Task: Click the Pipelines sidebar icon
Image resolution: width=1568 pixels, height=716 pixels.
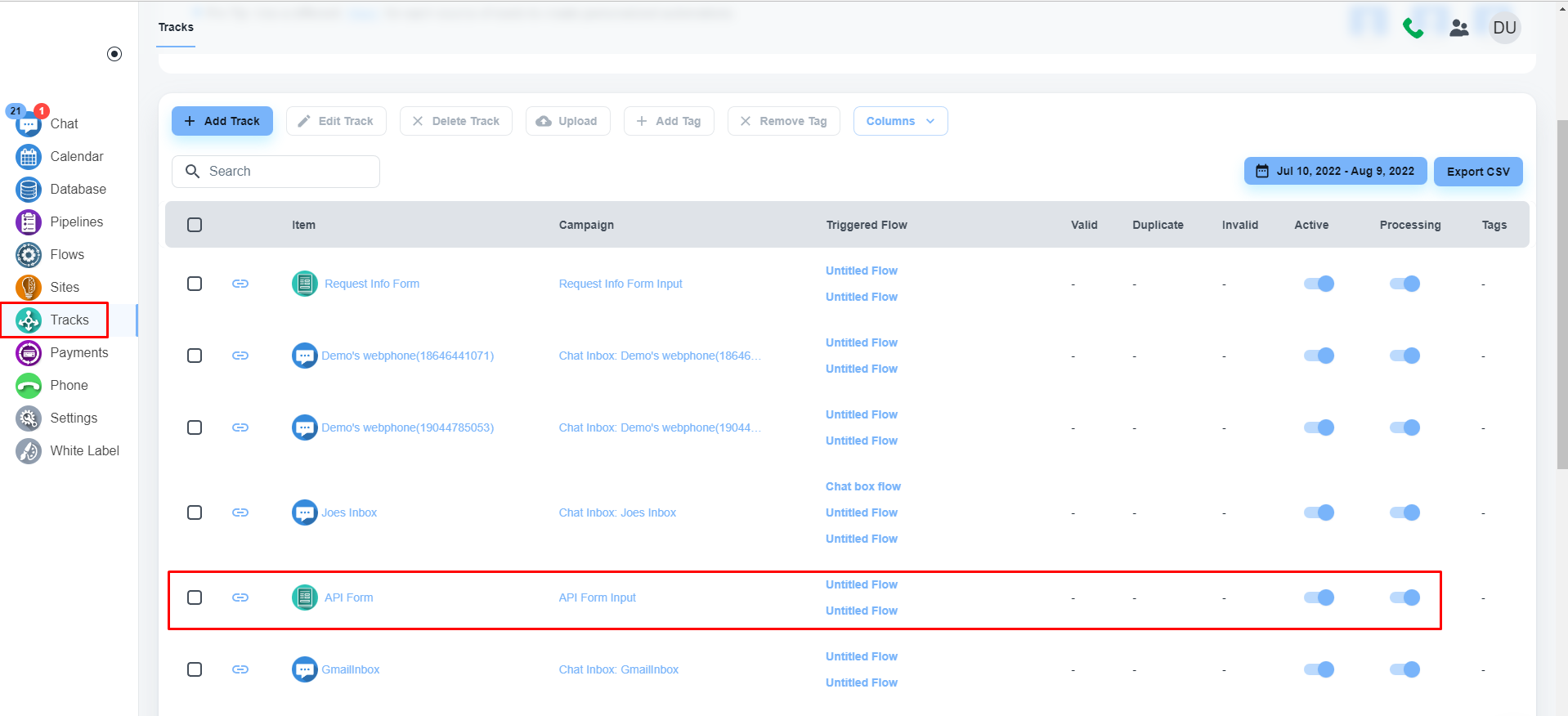Action: [x=29, y=222]
